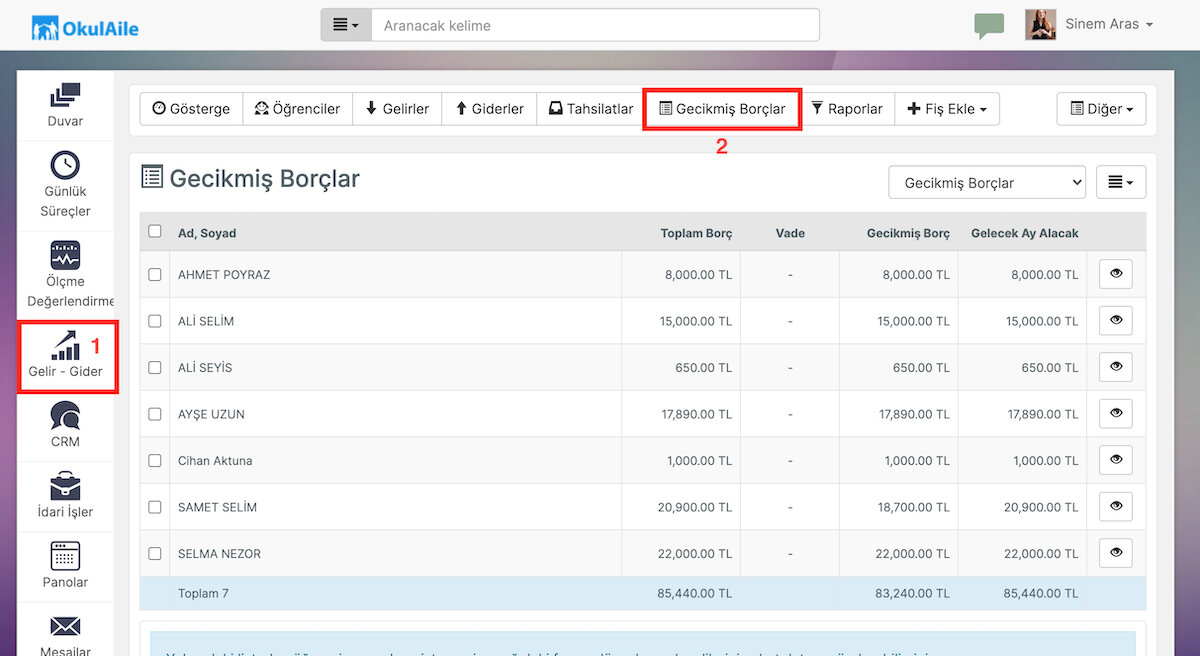Check the Cihan Aktuna row checkbox

click(155, 460)
